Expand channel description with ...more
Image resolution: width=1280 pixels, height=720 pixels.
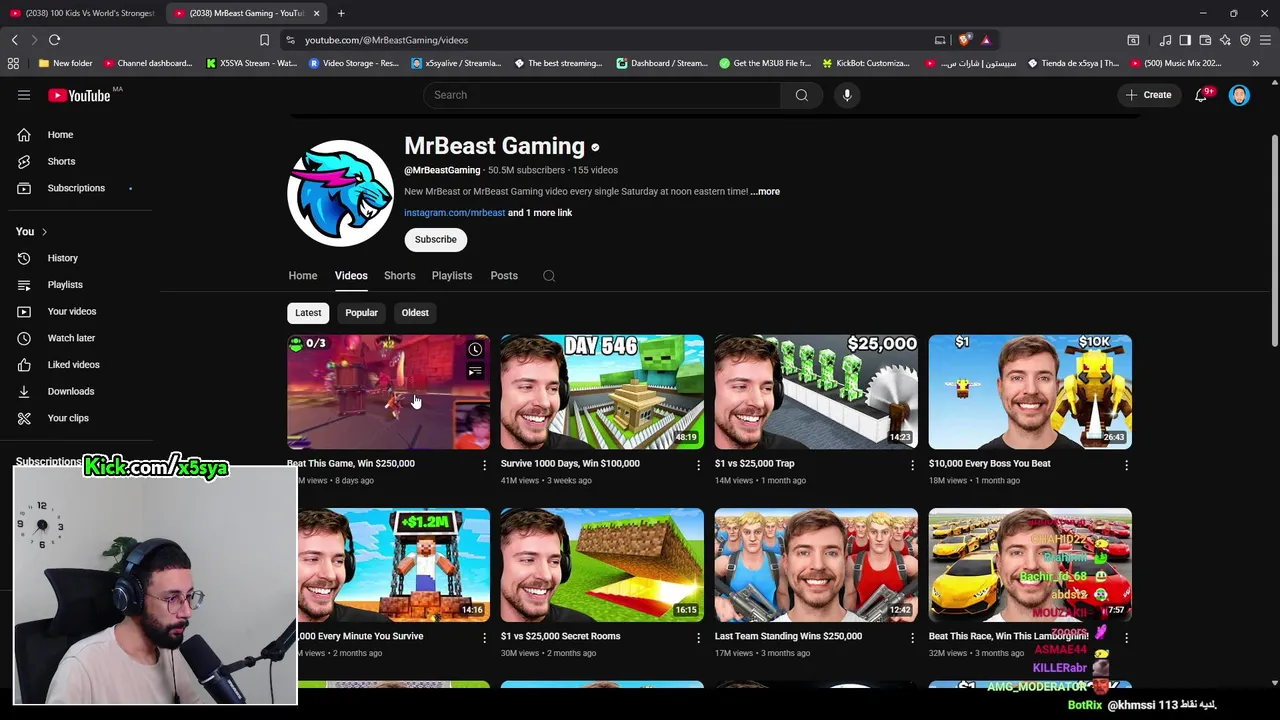point(765,191)
